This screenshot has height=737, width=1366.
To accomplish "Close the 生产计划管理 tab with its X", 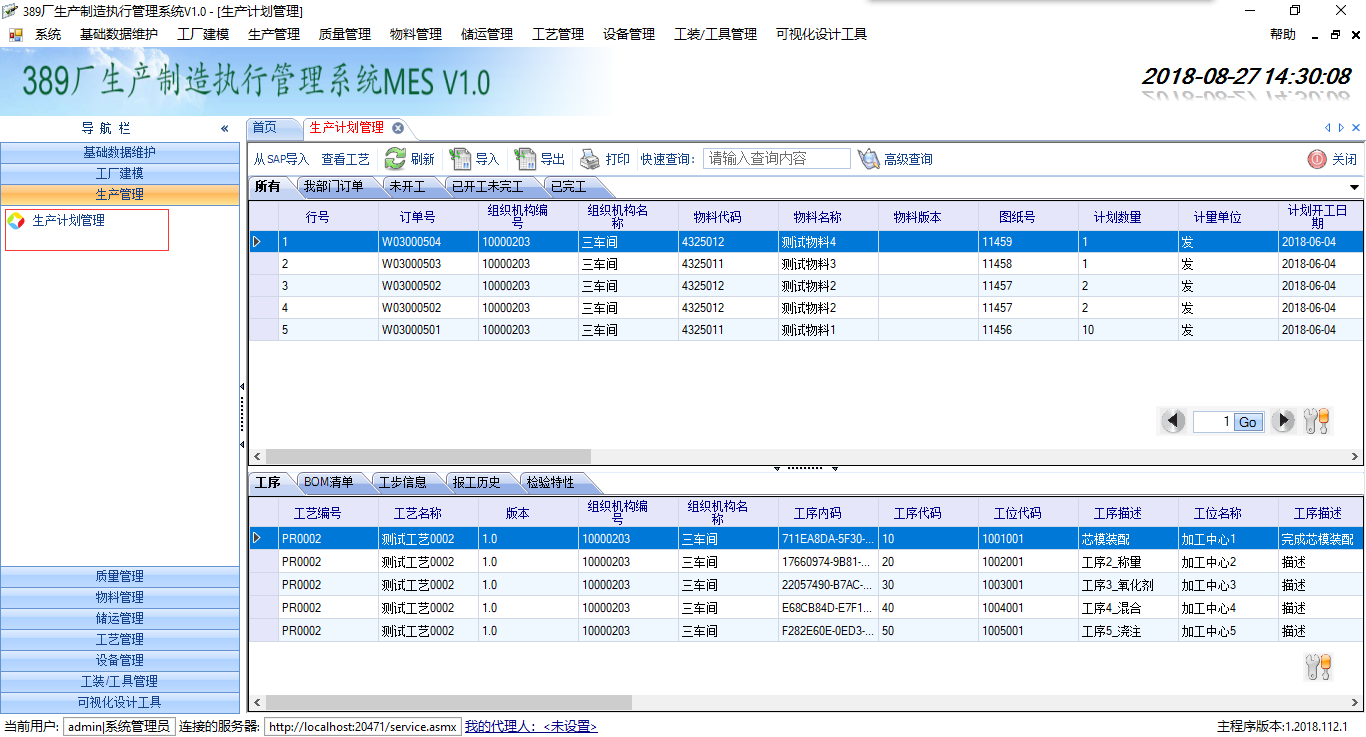I will (397, 128).
